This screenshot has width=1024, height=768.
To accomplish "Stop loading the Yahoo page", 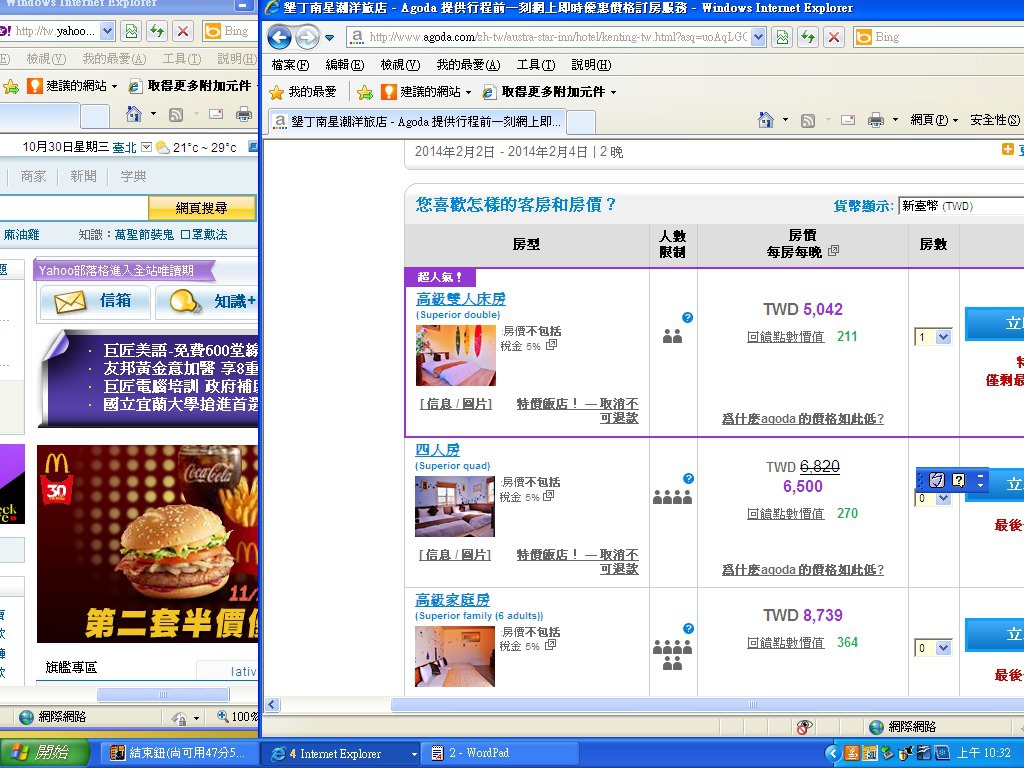I will coord(184,31).
